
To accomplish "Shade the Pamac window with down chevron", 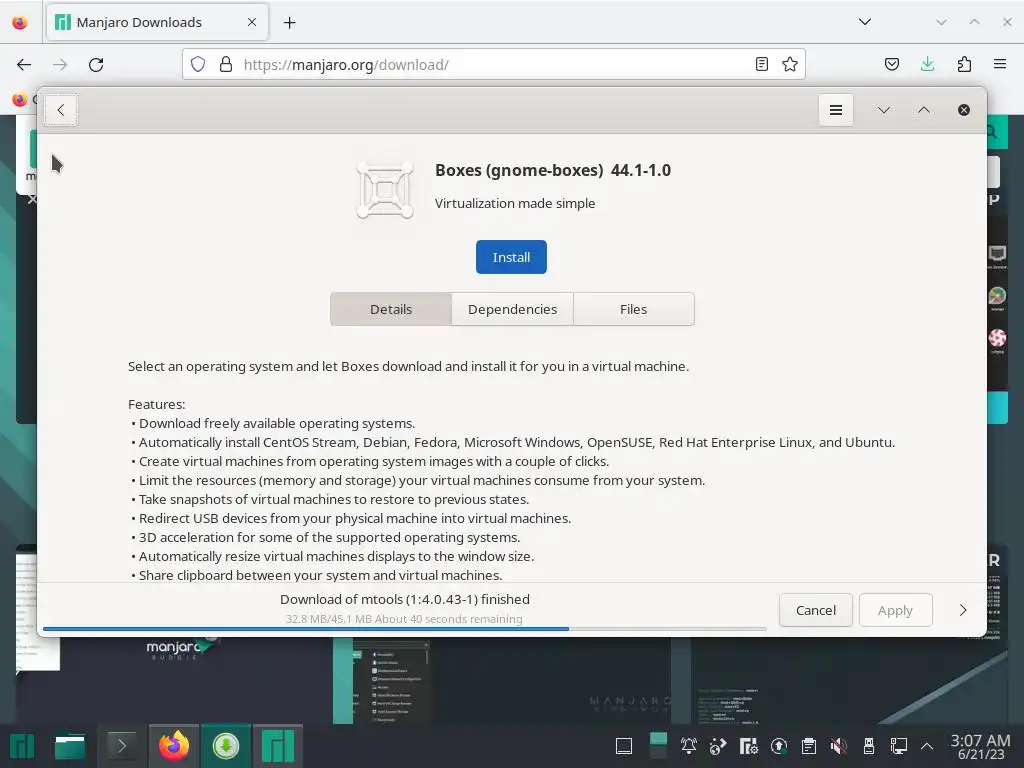I will (884, 110).
